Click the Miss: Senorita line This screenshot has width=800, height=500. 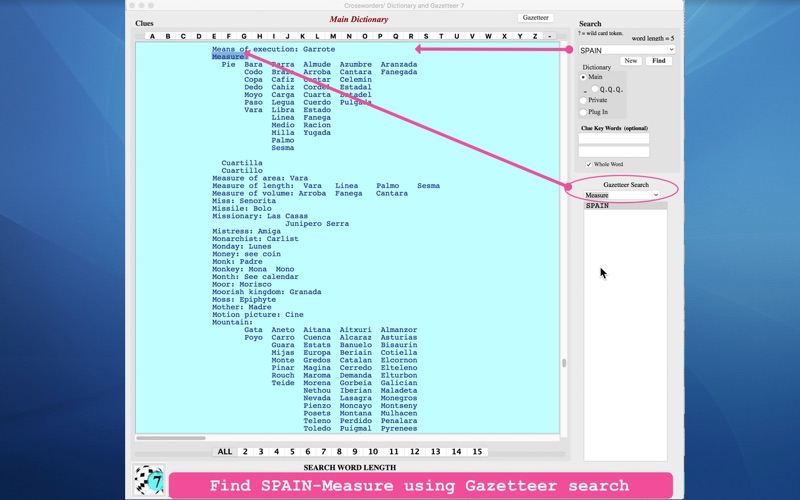[x=244, y=201]
